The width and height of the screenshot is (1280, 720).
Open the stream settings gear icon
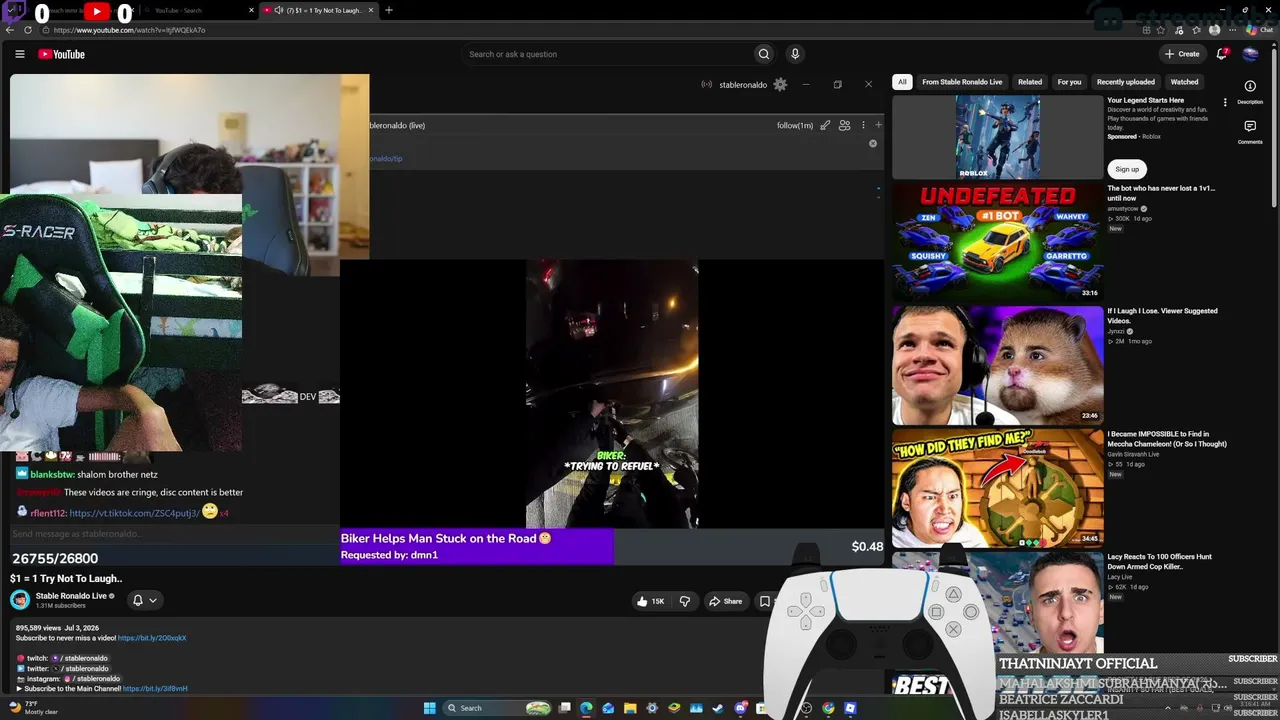point(780,85)
